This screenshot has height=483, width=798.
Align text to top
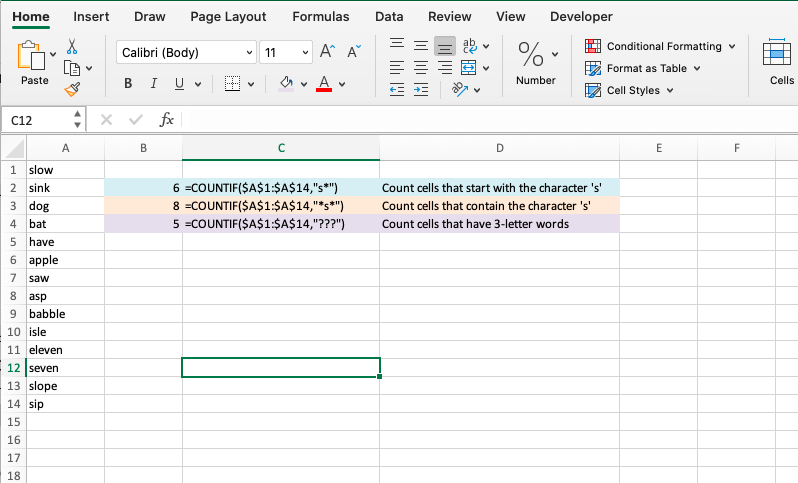pos(397,45)
